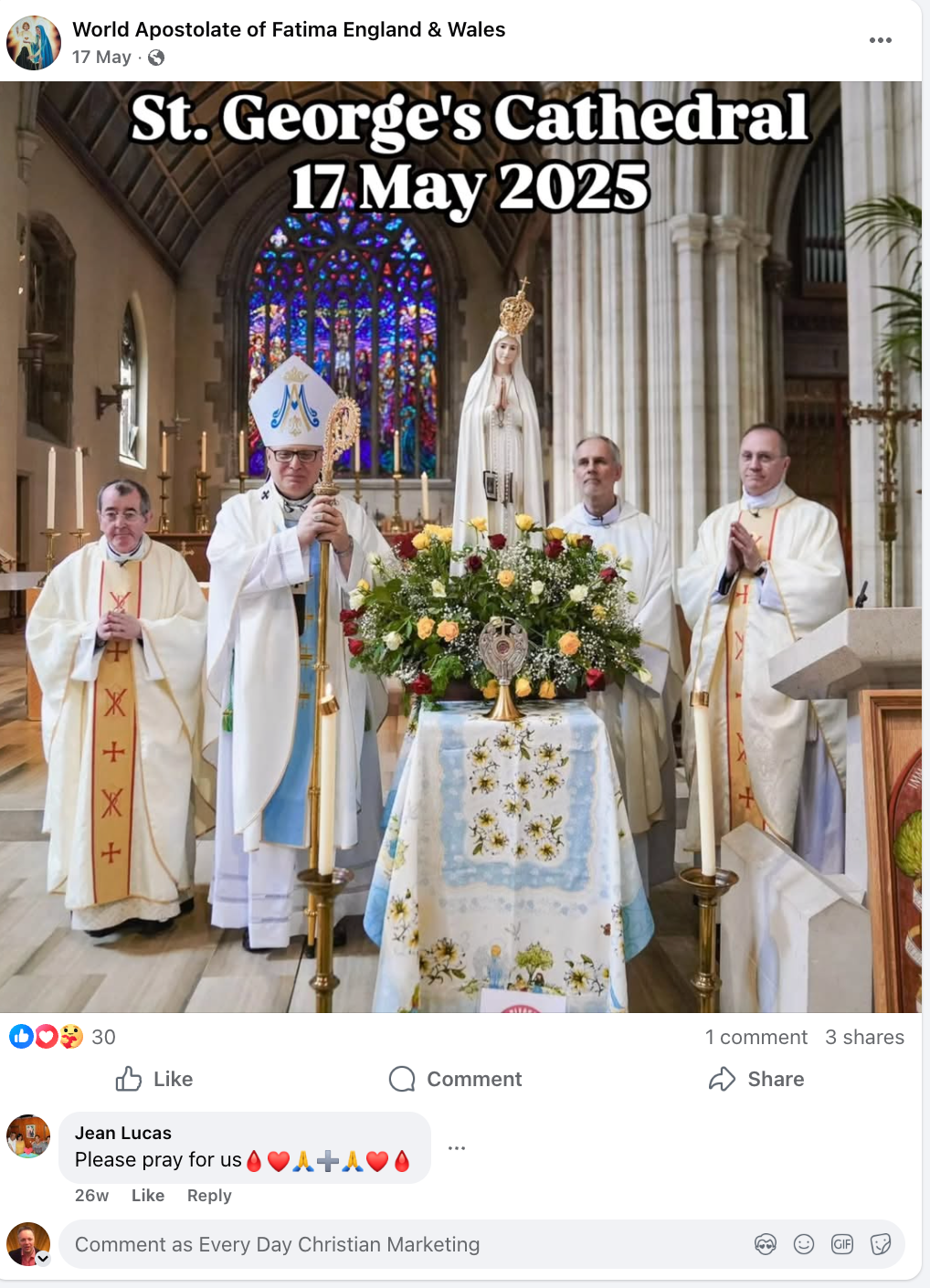Screen dimensions: 930x1288
Task: Open the sticker picker in comment box
Action: point(881,1244)
